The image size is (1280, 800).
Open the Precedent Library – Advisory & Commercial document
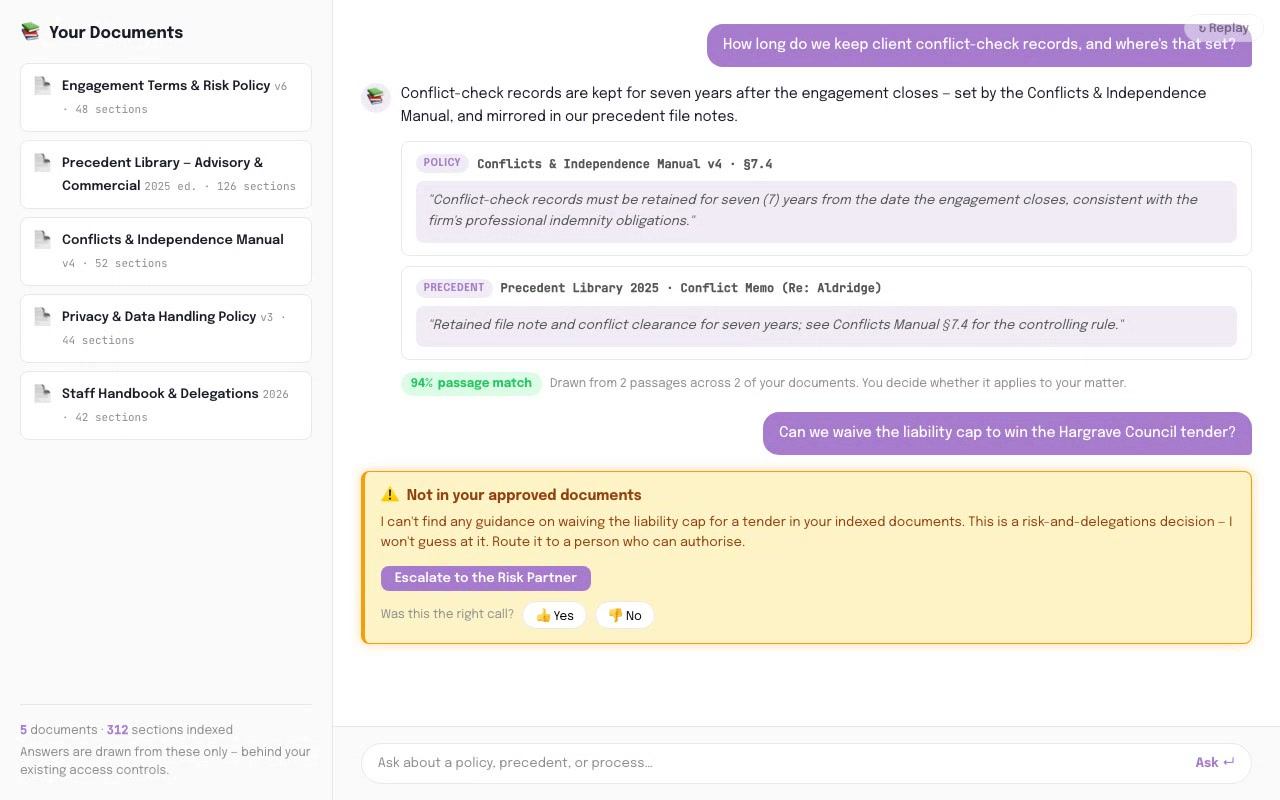pyautogui.click(x=166, y=174)
